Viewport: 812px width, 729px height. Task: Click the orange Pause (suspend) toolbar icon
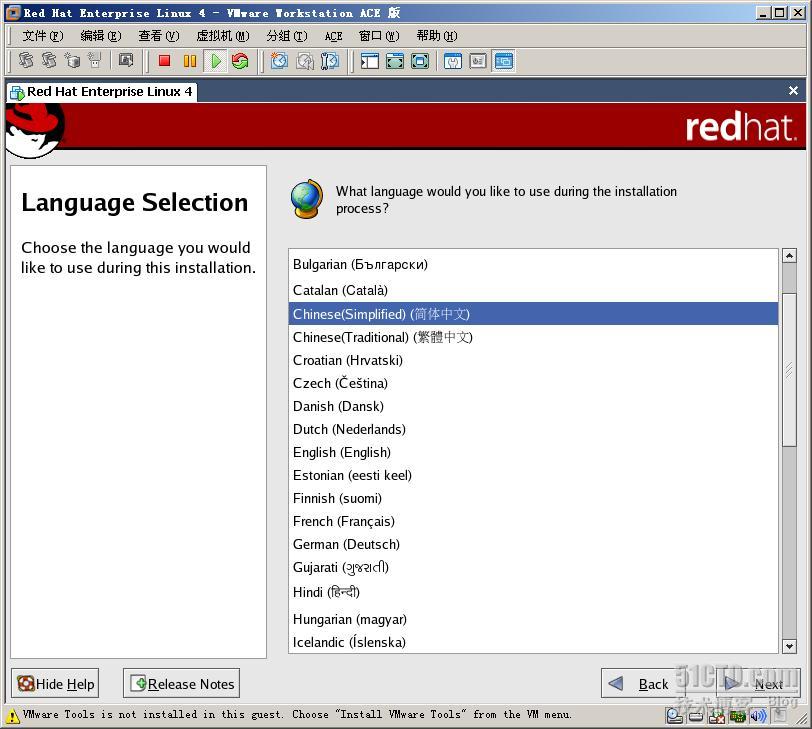tap(190, 61)
